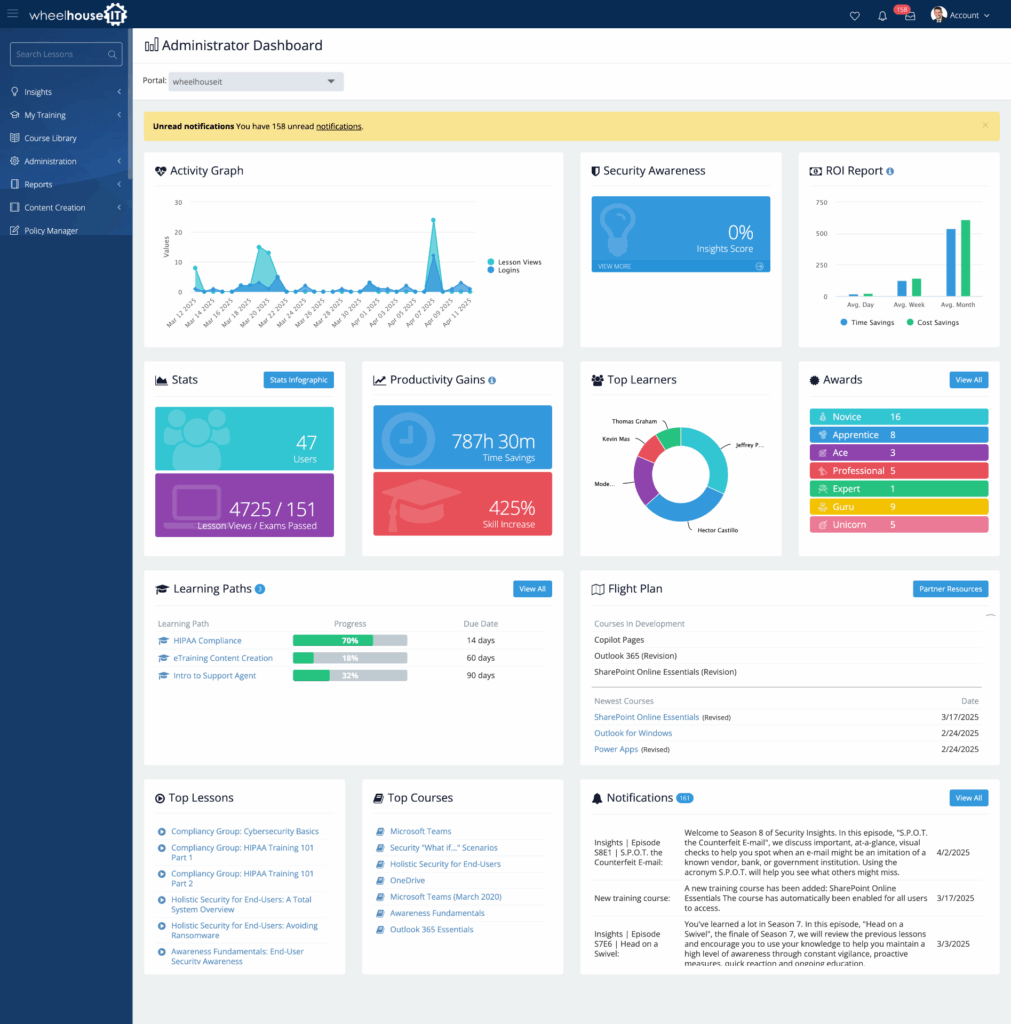Viewport: 1011px width, 1024px height.
Task: Open Outlook for Windows course link
Action: [x=633, y=733]
